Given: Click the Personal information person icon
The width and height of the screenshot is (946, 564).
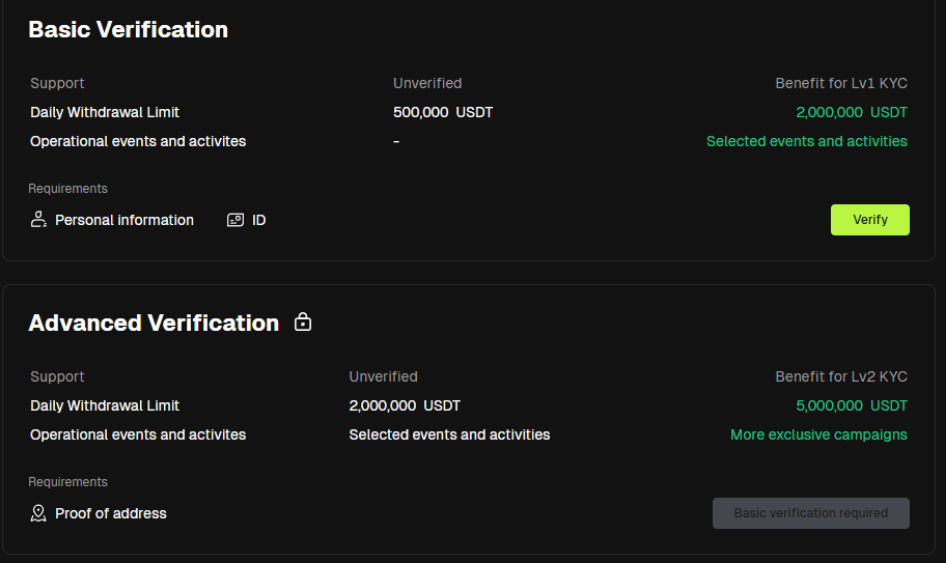Looking at the screenshot, I should tap(39, 220).
